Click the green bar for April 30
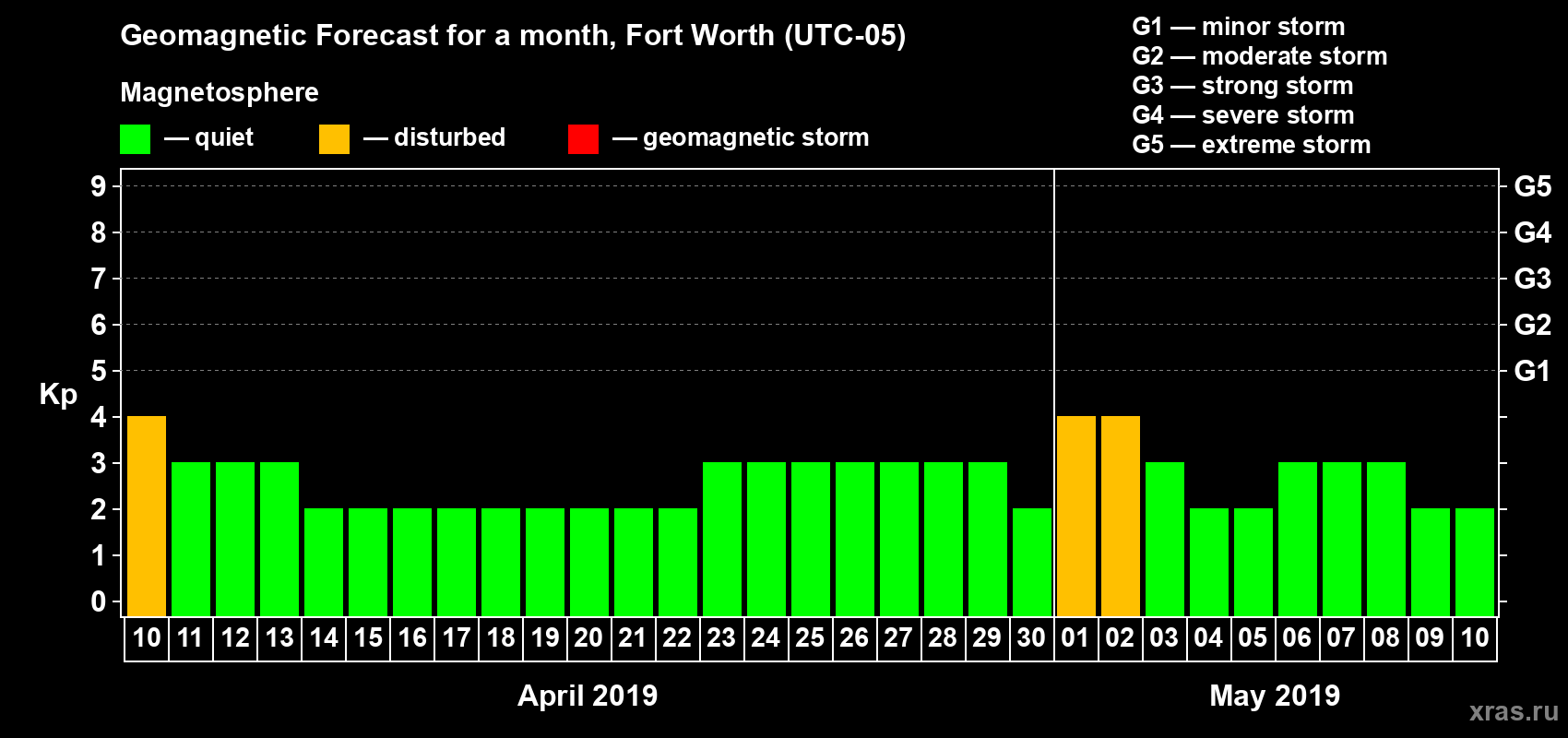1568x738 pixels. coord(1031,562)
